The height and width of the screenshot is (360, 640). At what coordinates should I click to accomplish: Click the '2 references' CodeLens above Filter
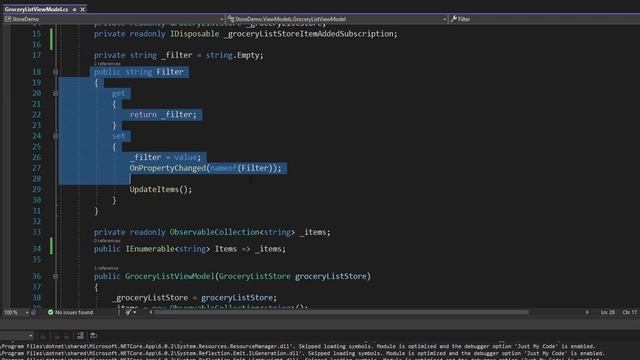[x=107, y=64]
